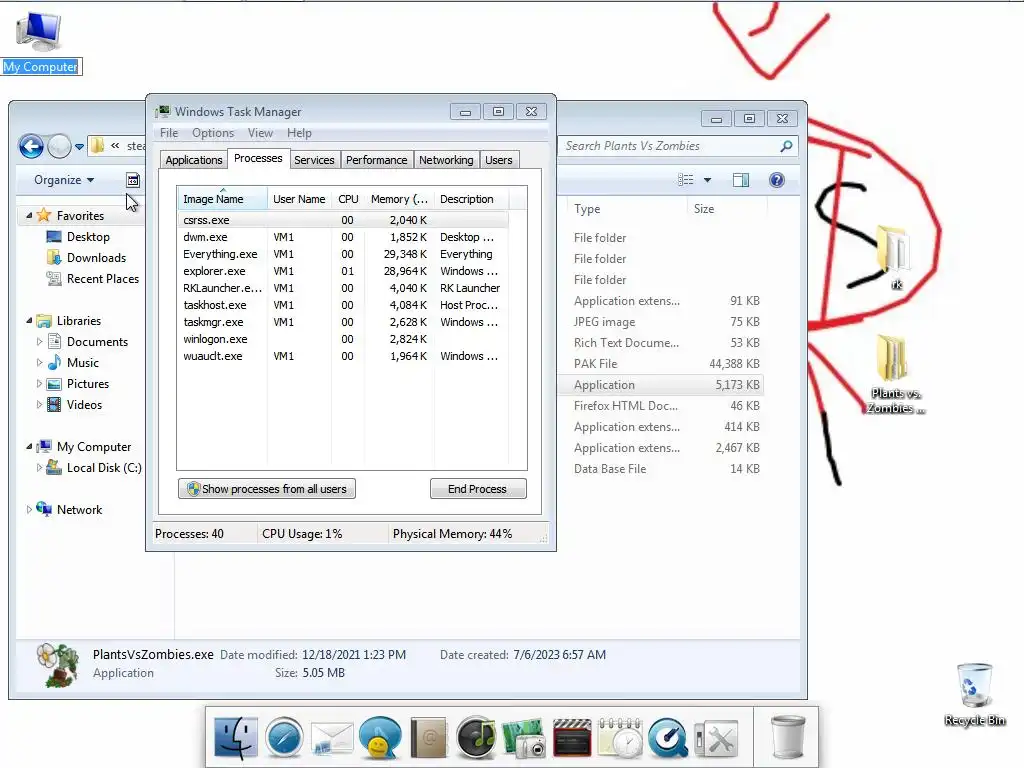Click the toolbar icon next to Organize
The image size is (1024, 768).
(x=133, y=180)
